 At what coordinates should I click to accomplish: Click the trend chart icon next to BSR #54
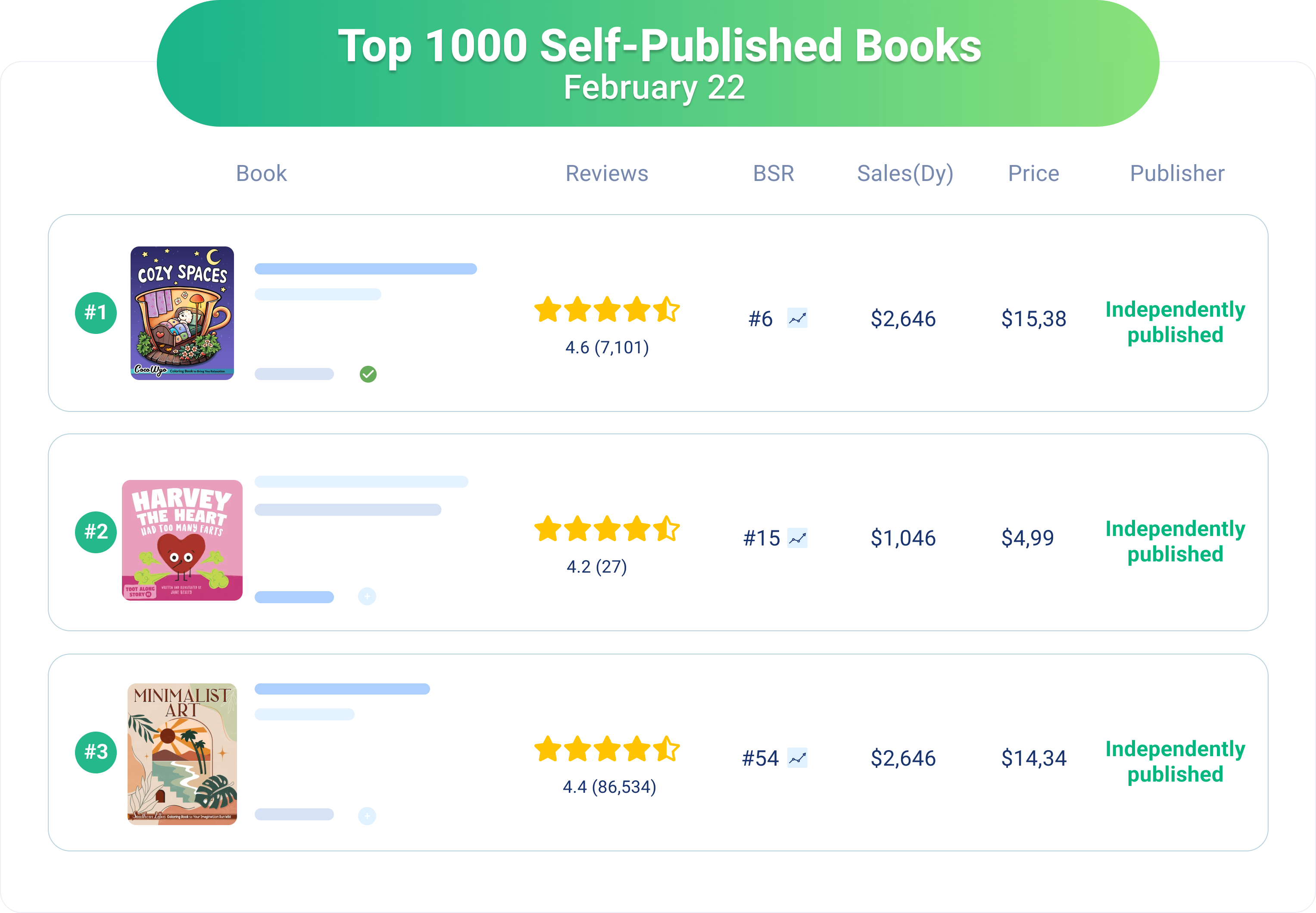coord(797,758)
